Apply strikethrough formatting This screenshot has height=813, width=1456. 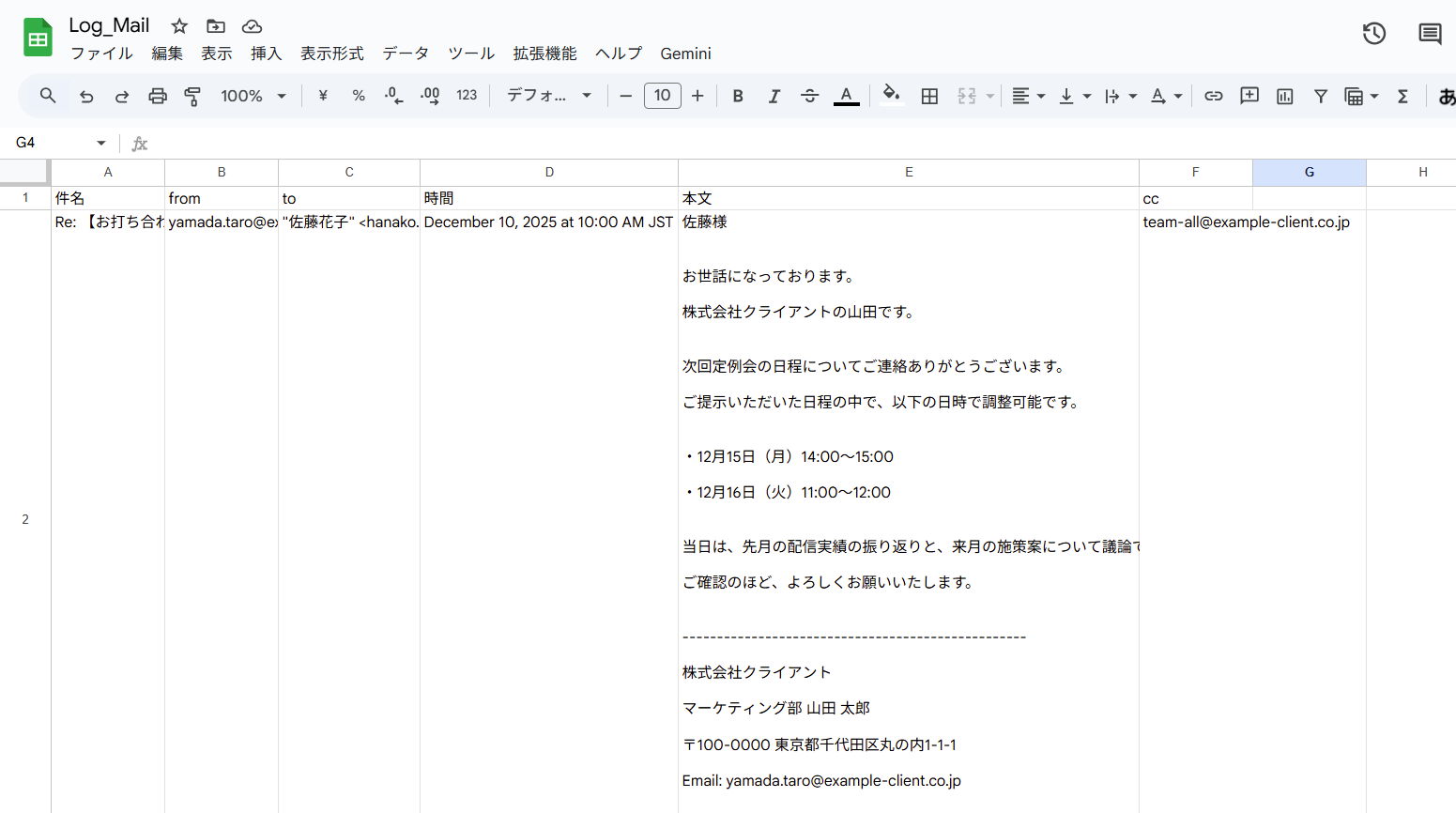click(809, 95)
